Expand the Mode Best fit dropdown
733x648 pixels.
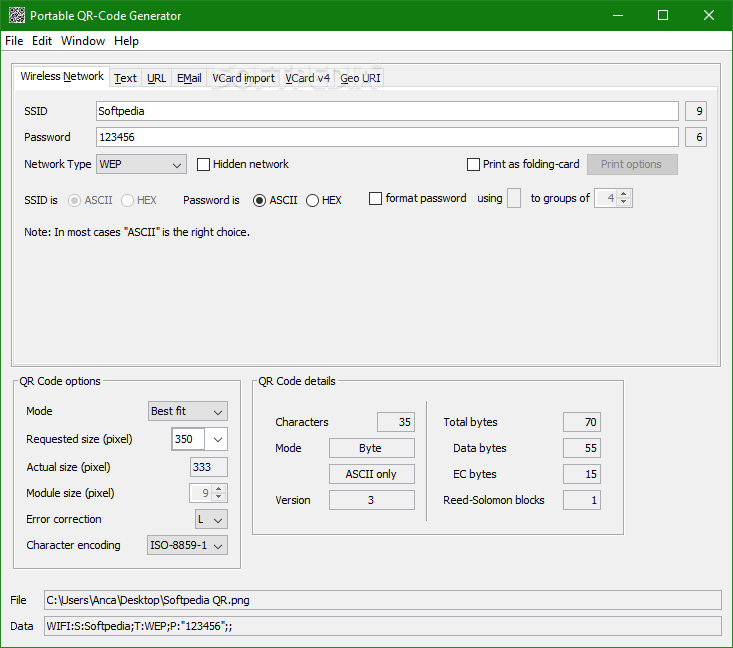187,411
